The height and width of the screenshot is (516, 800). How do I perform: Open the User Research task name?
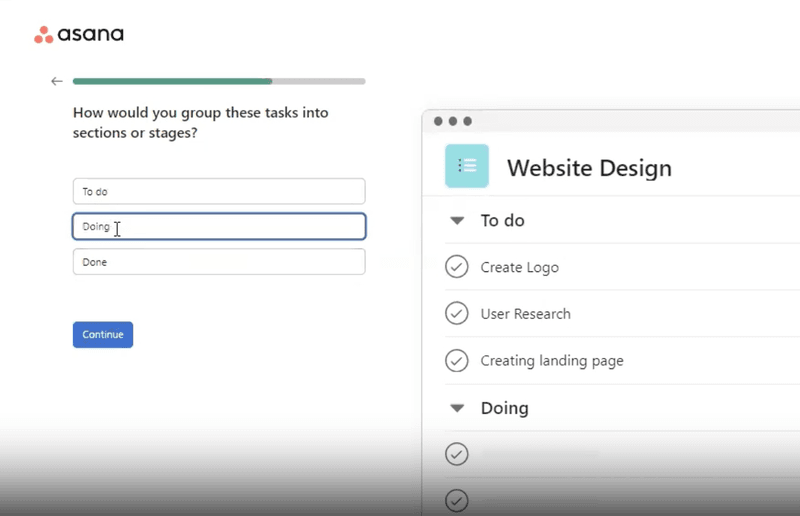[525, 314]
